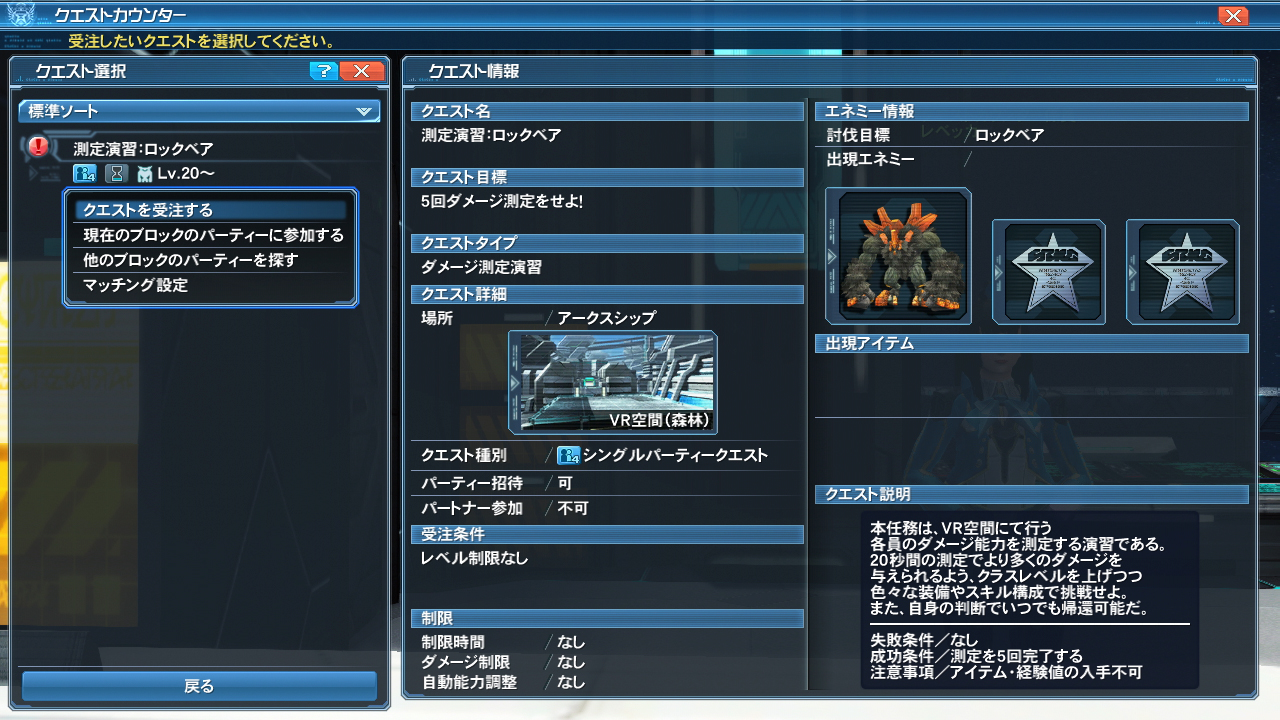Click the first silver star enemy placeholder
Viewport: 1280px width, 720px height.
(1048, 272)
